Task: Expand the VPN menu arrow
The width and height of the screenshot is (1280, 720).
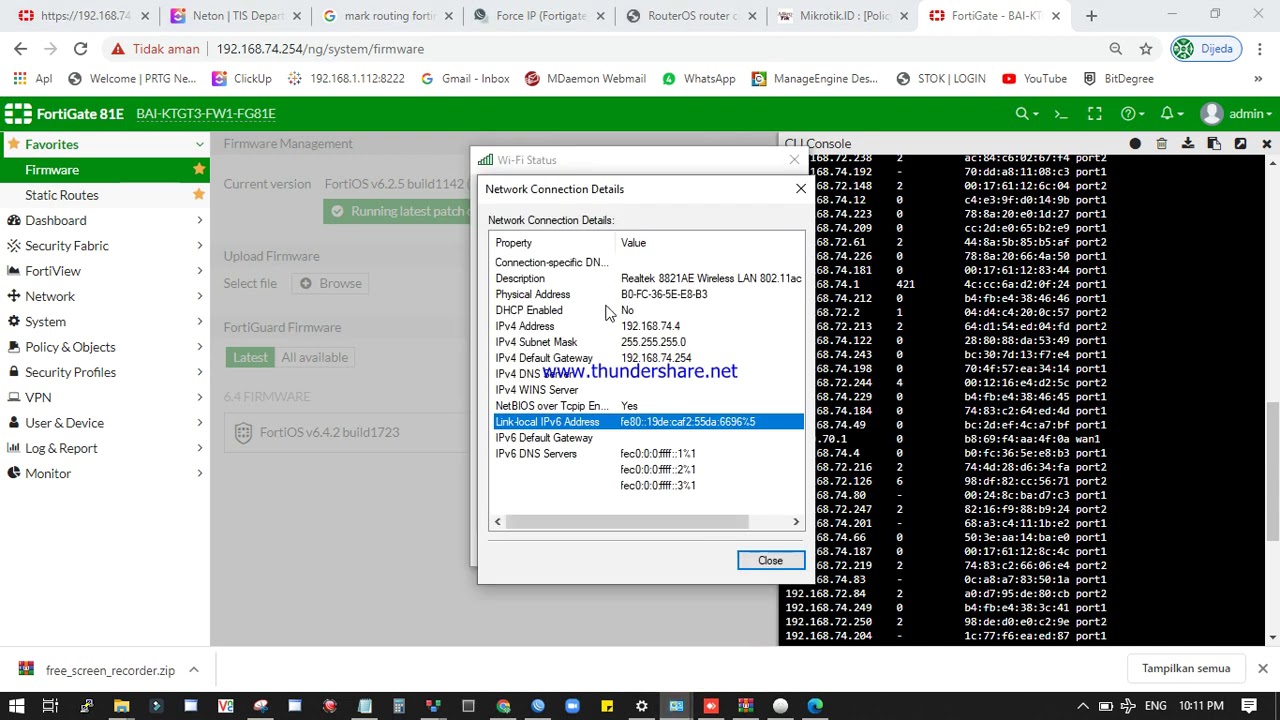Action: 199,397
